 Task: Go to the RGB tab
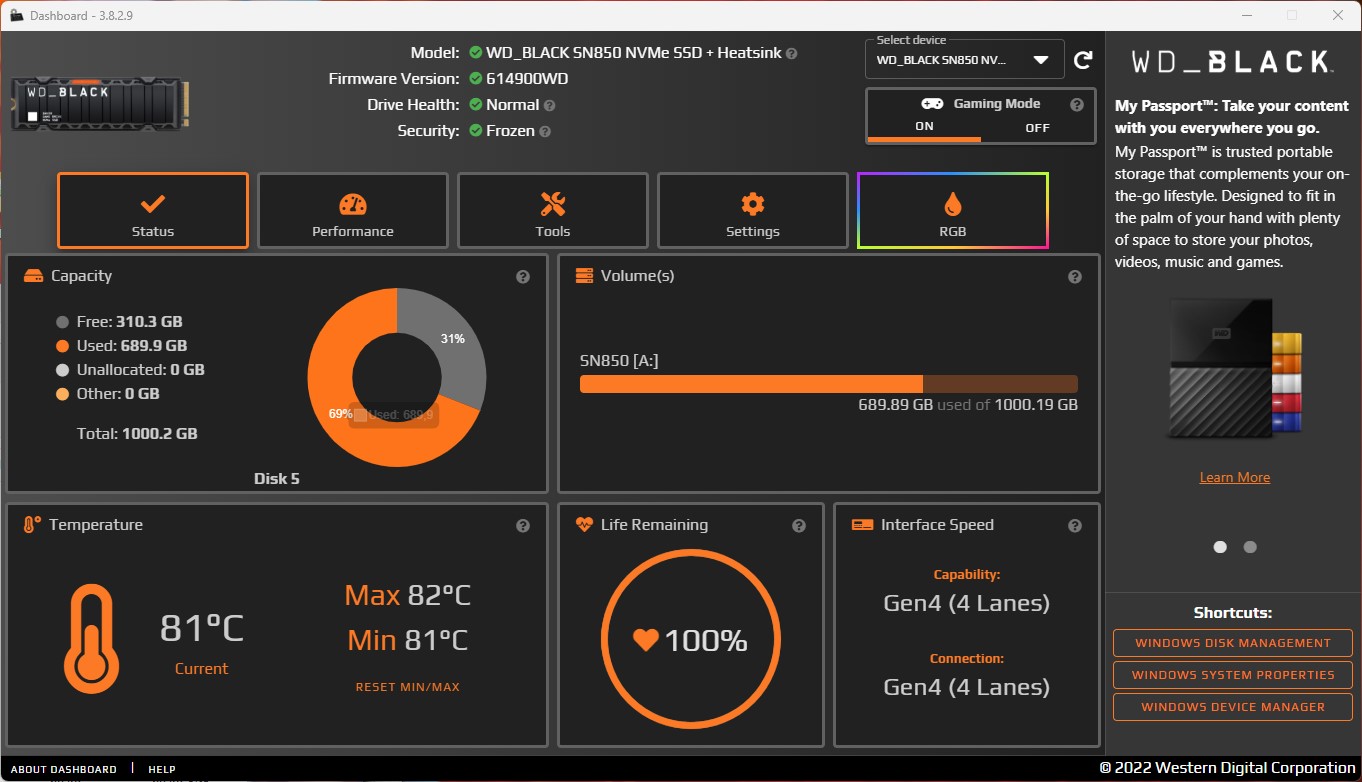click(953, 211)
